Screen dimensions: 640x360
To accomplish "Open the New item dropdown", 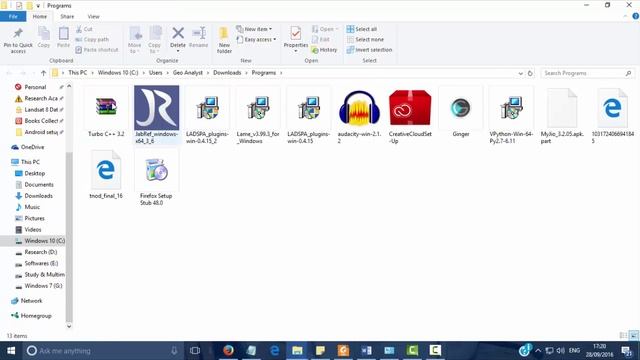I will coord(254,29).
